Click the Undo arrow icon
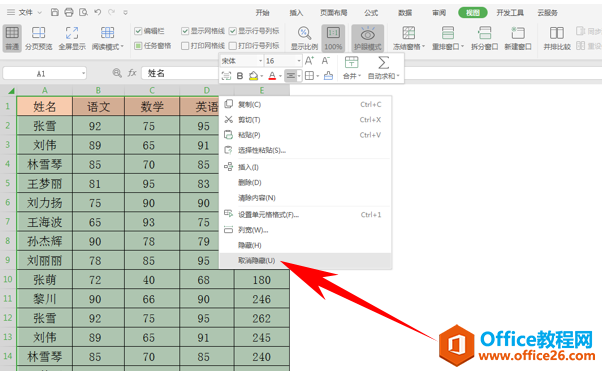 98,12
